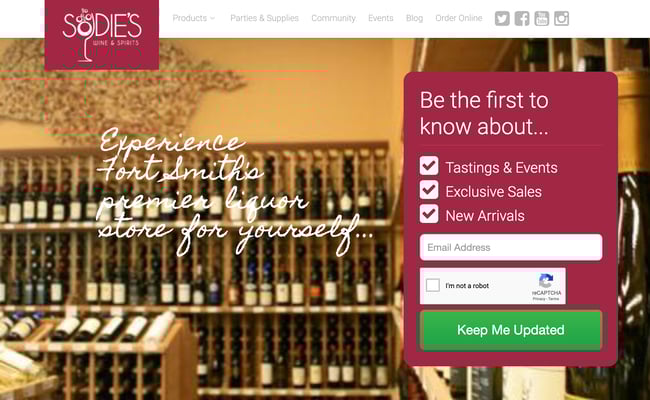Uncheck the Exclusive Sales checkbox
650x400 pixels.
(x=429, y=190)
